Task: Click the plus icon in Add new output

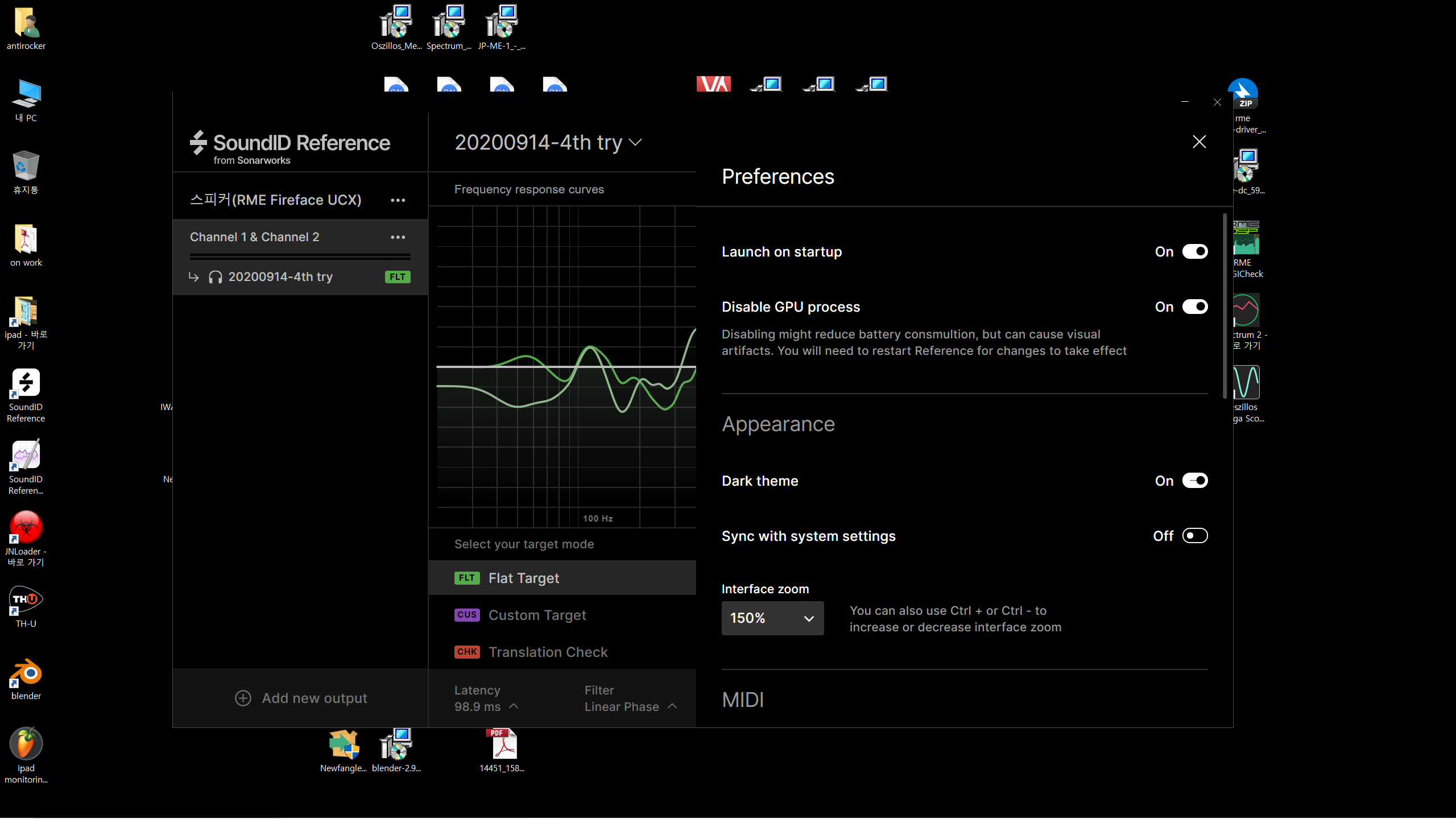Action: pos(243,698)
